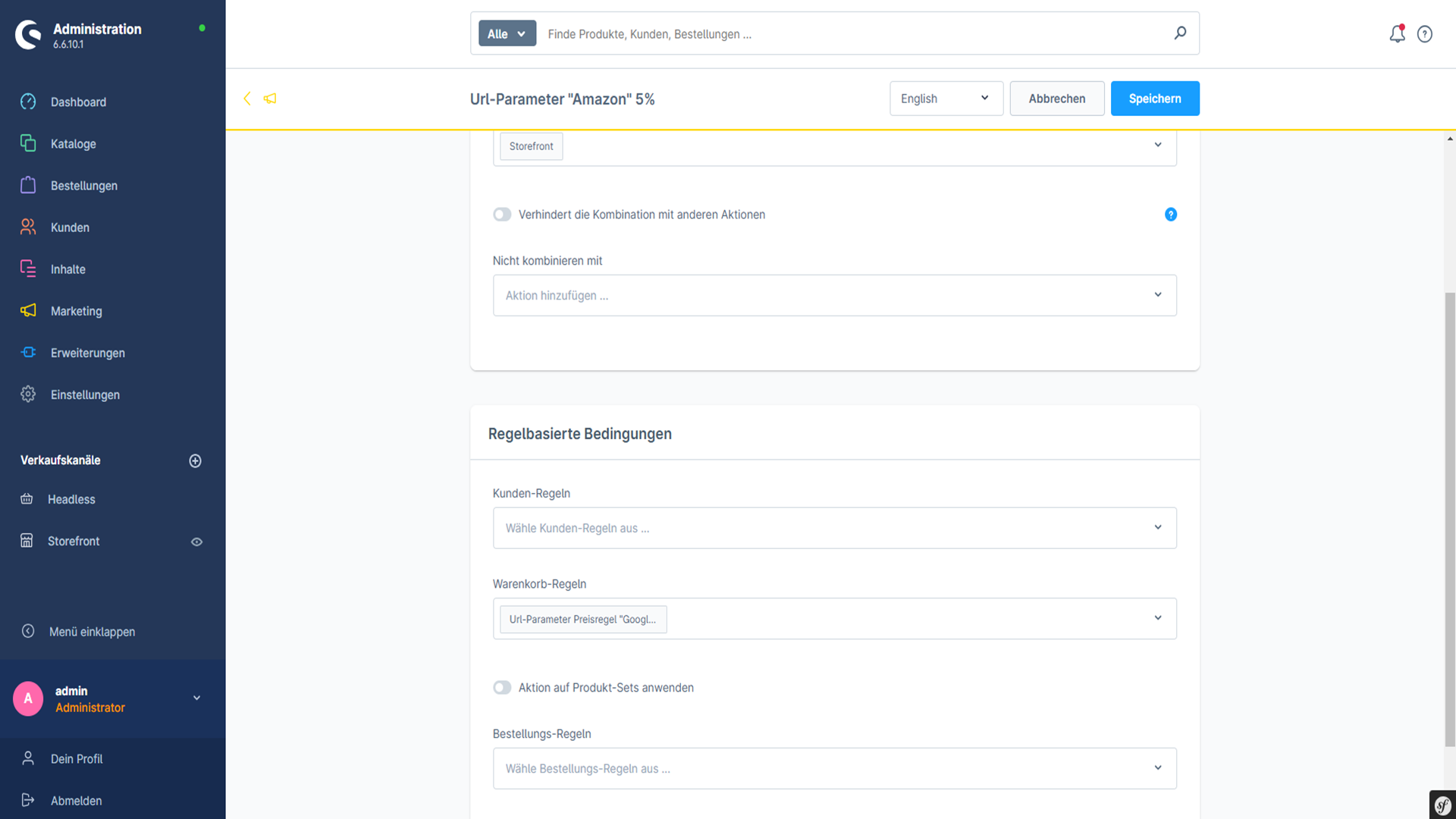The height and width of the screenshot is (819, 1456).
Task: Click the title Url-Parameter "Amazon" 5%
Action: point(562,99)
